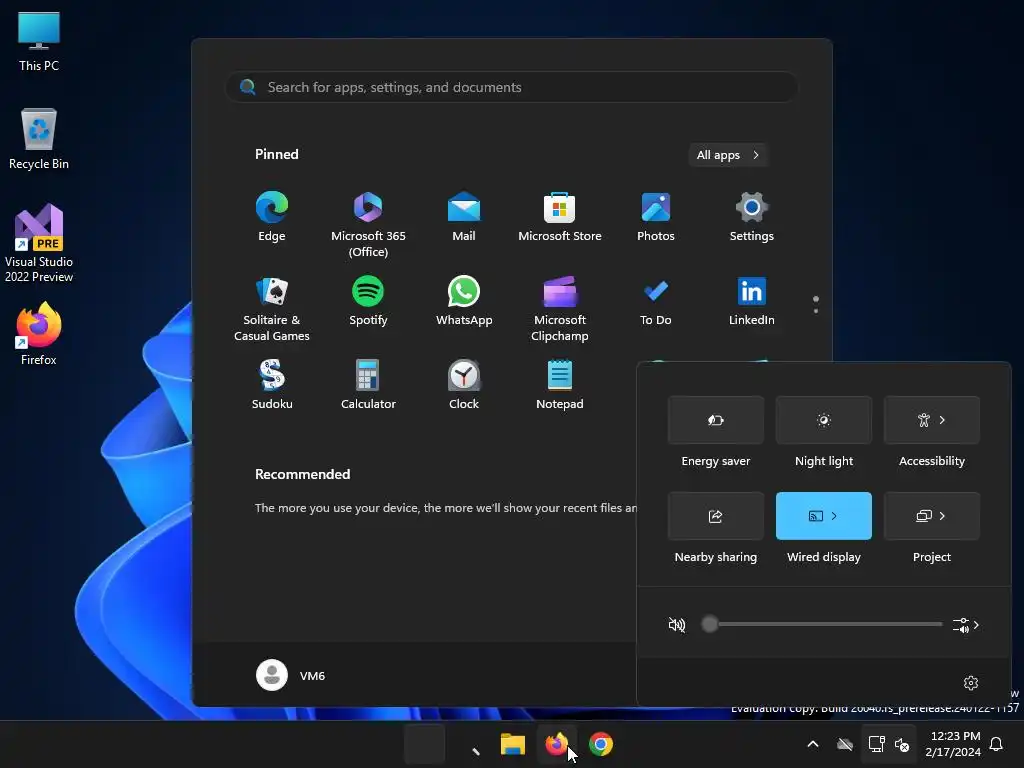
Task: Click OneDrive cloud icon in tray
Action: (845, 744)
